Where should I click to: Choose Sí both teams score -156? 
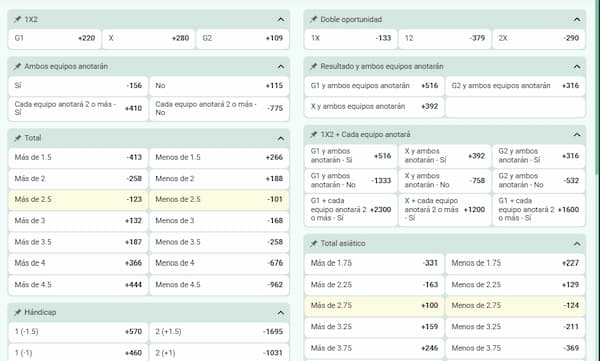(x=78, y=85)
